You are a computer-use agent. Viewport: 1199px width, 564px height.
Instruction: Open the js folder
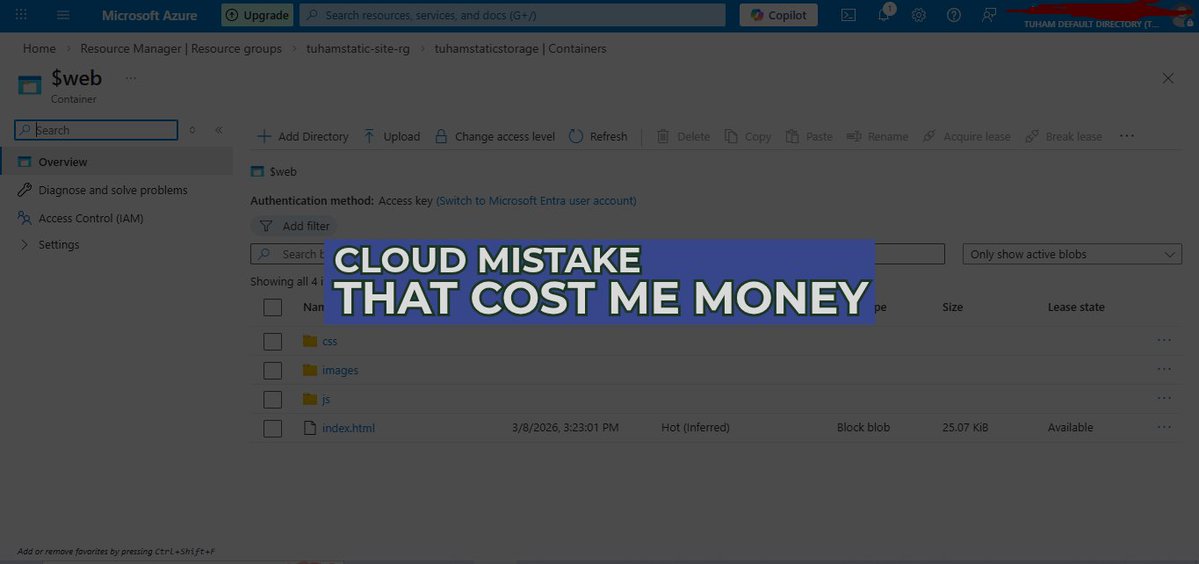pos(327,399)
